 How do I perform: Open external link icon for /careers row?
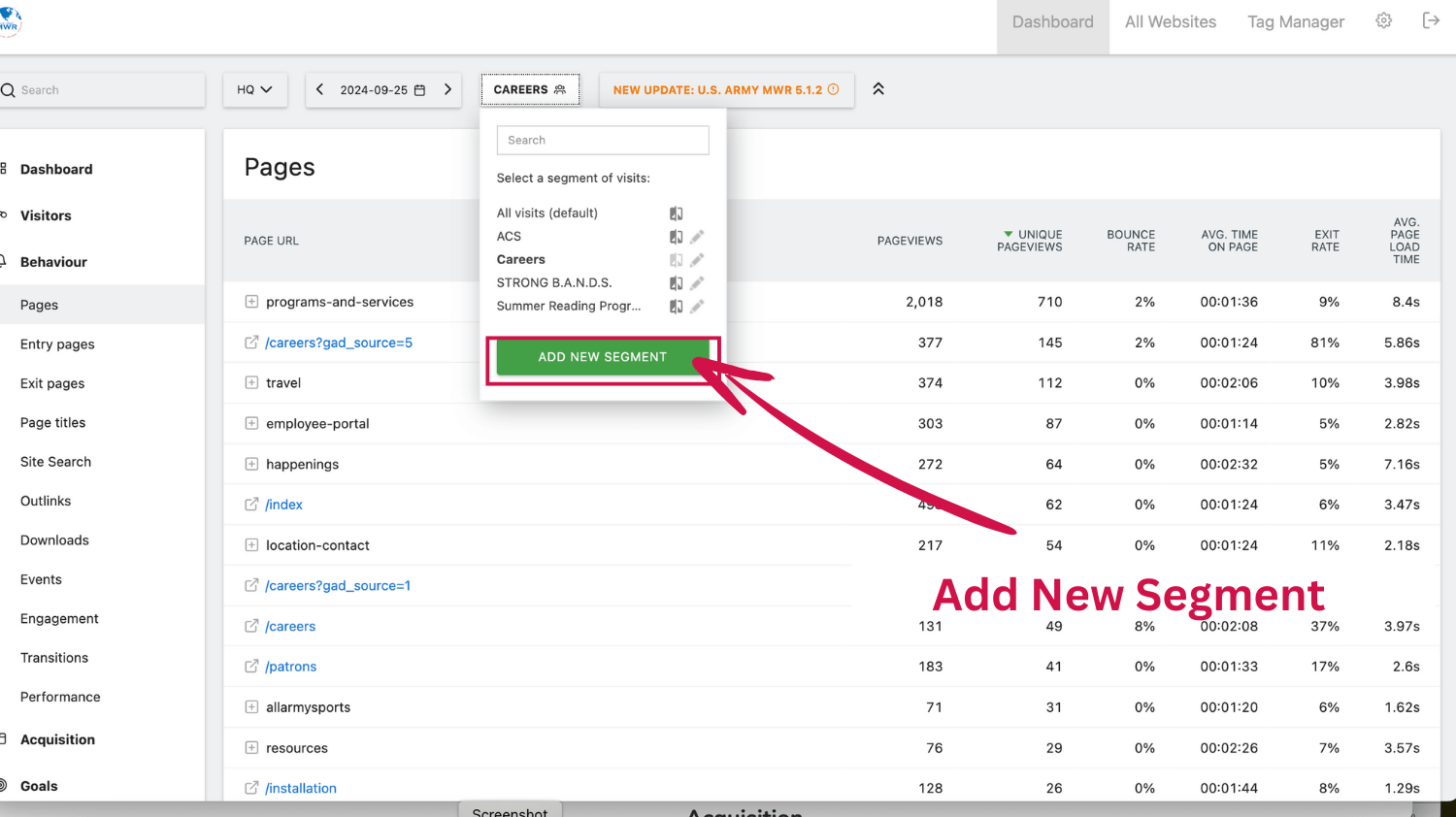coord(251,626)
